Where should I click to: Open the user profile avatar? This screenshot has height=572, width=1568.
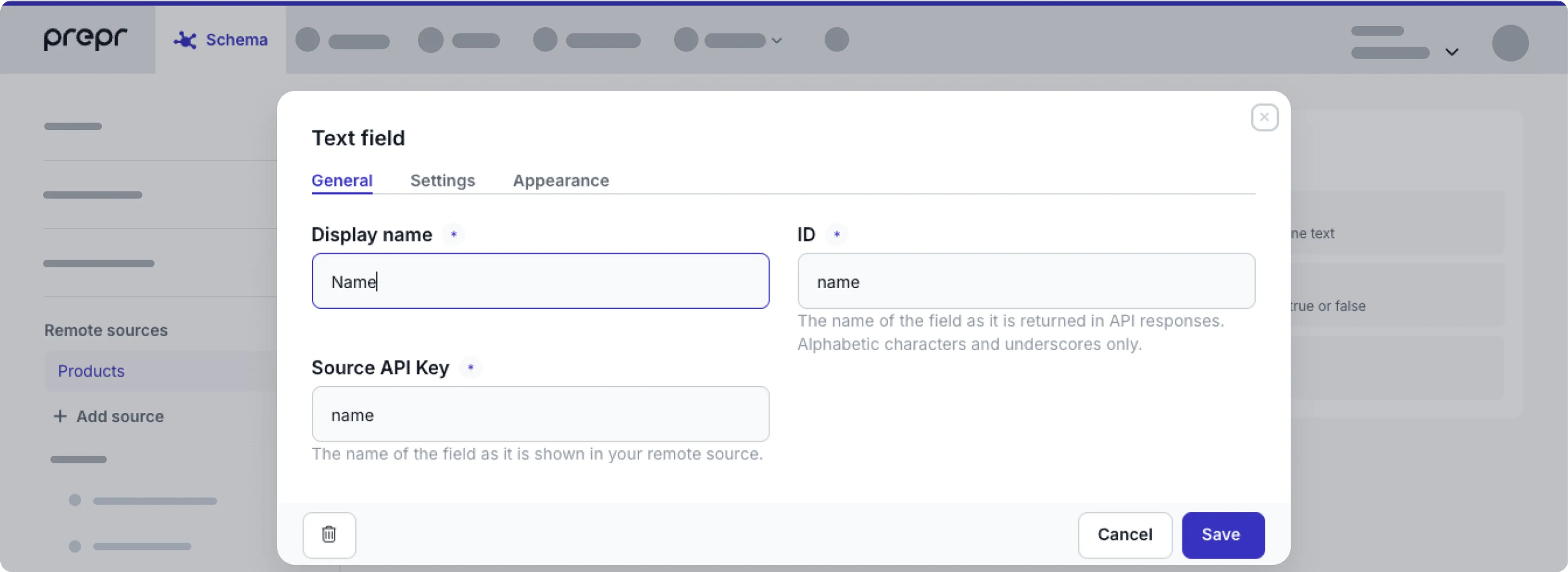pos(1510,41)
